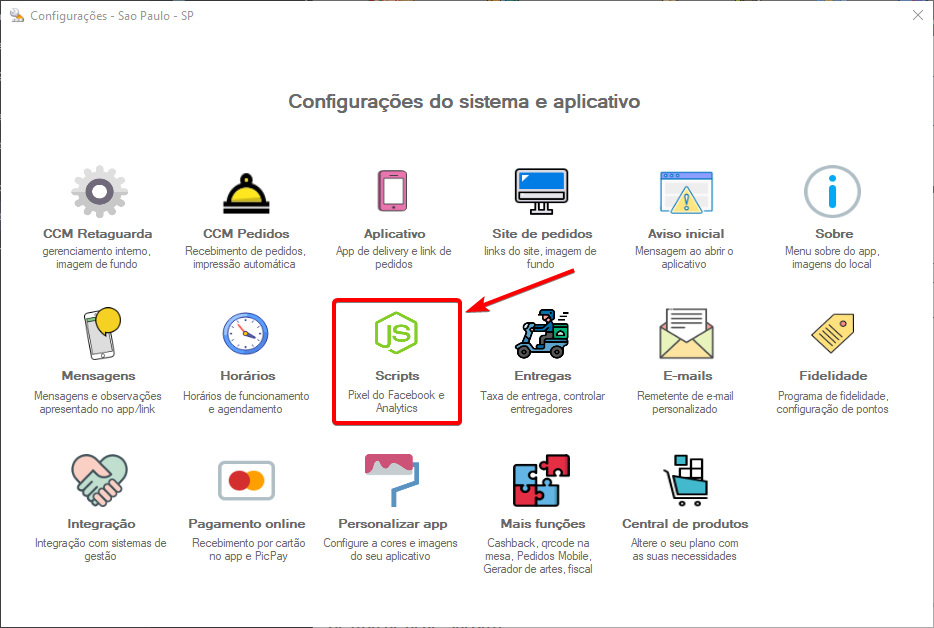Click 'Recebimento por cartão no app e PicPay' text
This screenshot has height=628, width=934.
pos(248,549)
